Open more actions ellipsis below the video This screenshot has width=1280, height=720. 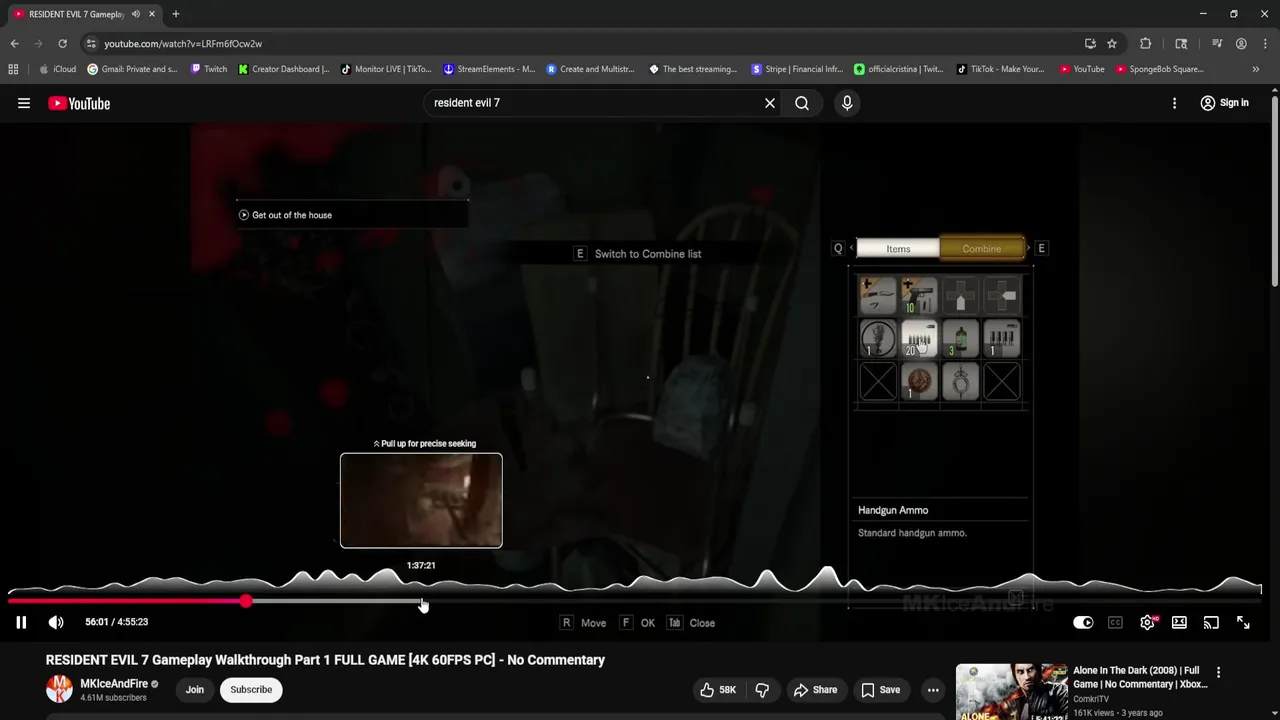933,690
